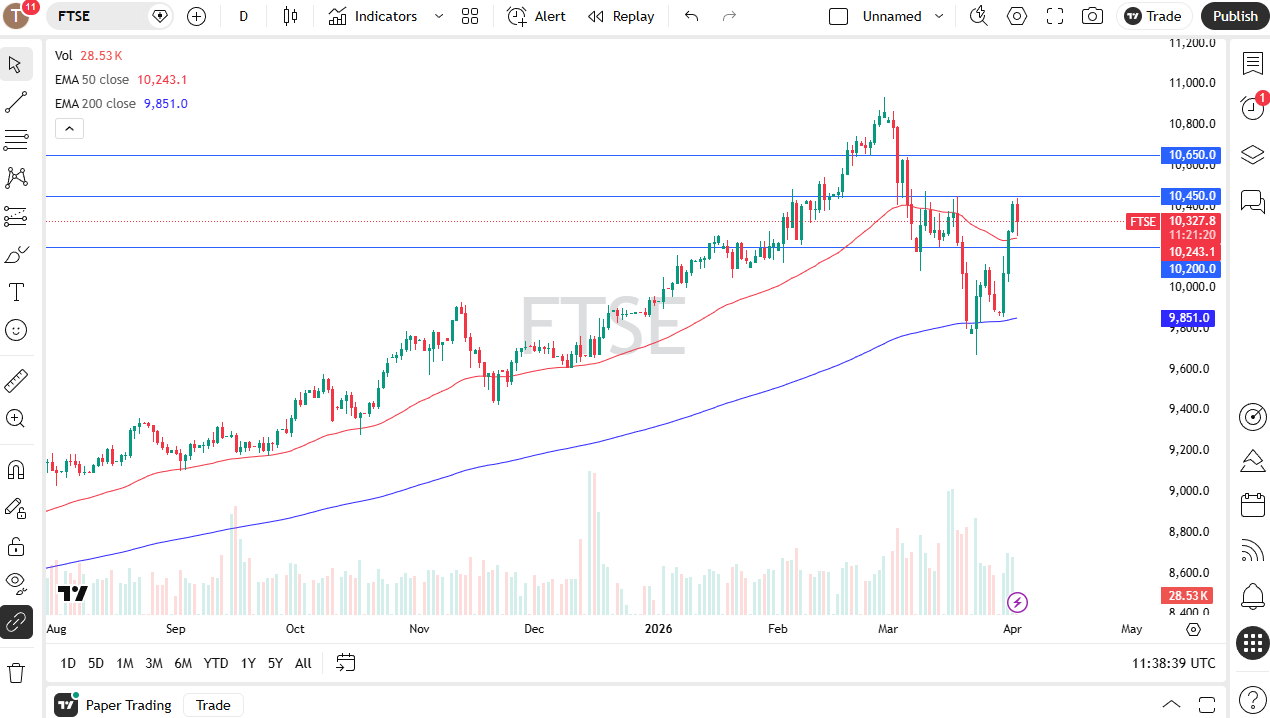The height and width of the screenshot is (718, 1270).
Task: Open the candlestick chart style menu
Action: click(x=291, y=16)
